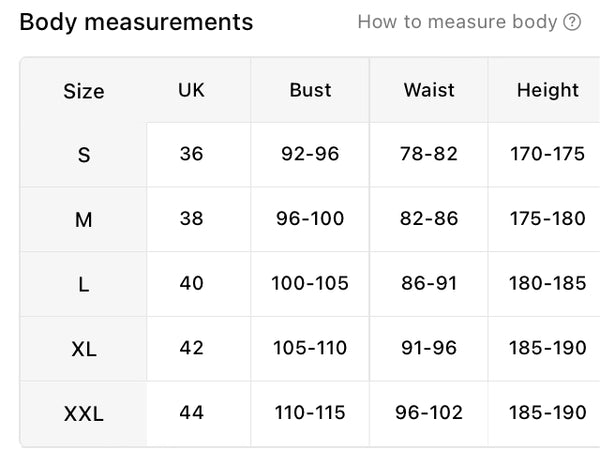Image resolution: width=600 pixels, height=449 pixels.
Task: Select the L size row label
Action: tap(84, 284)
